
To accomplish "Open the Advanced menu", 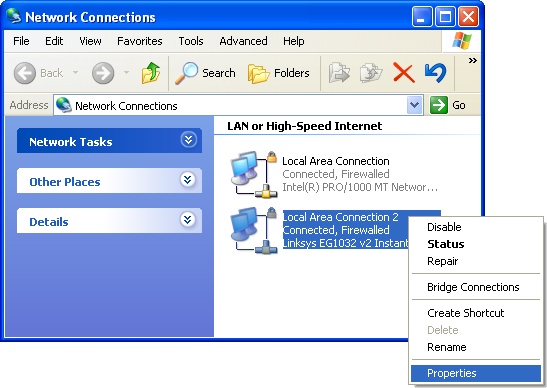I will point(243,41).
